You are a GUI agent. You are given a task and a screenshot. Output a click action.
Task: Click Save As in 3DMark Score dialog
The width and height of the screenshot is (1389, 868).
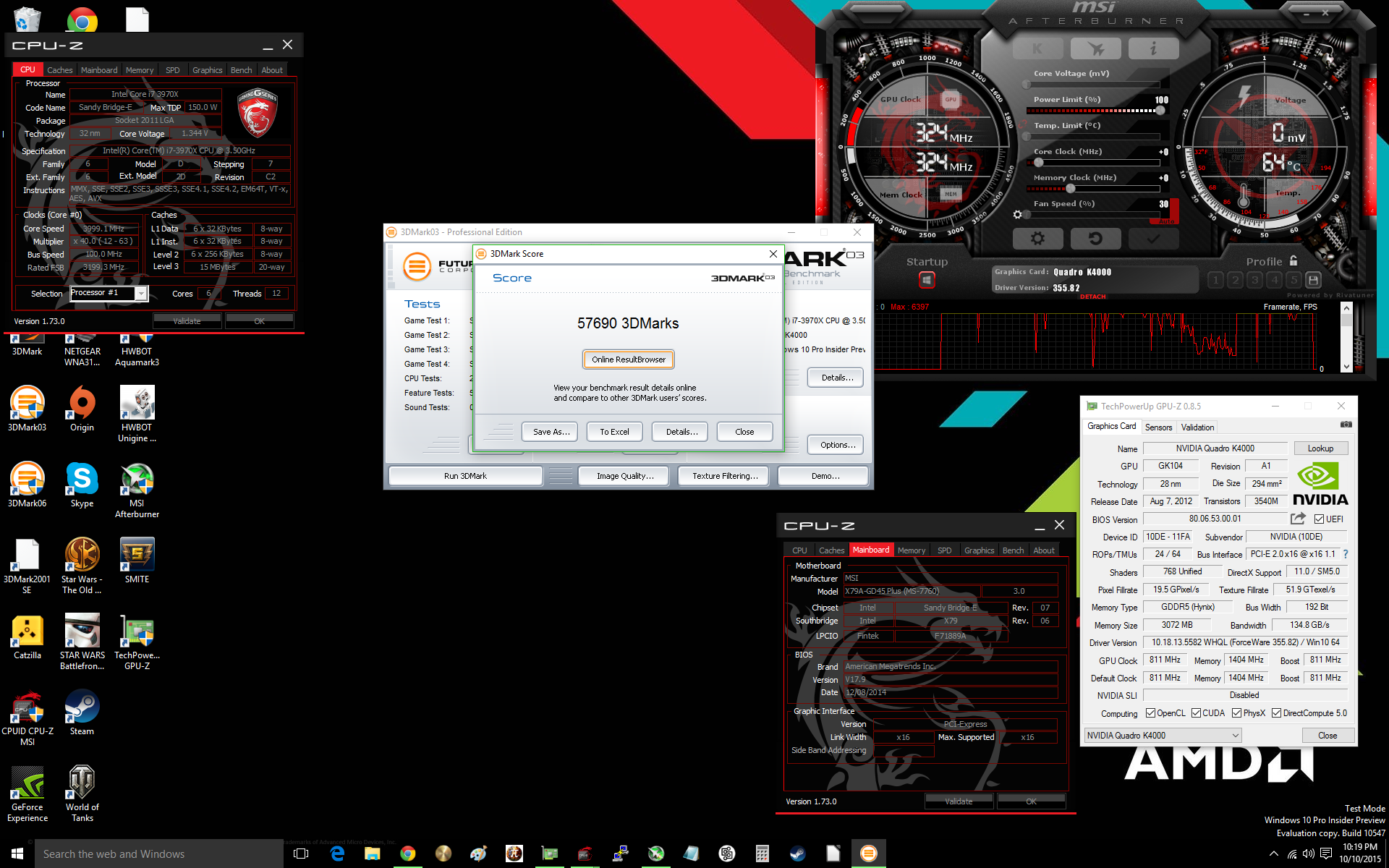tap(551, 432)
